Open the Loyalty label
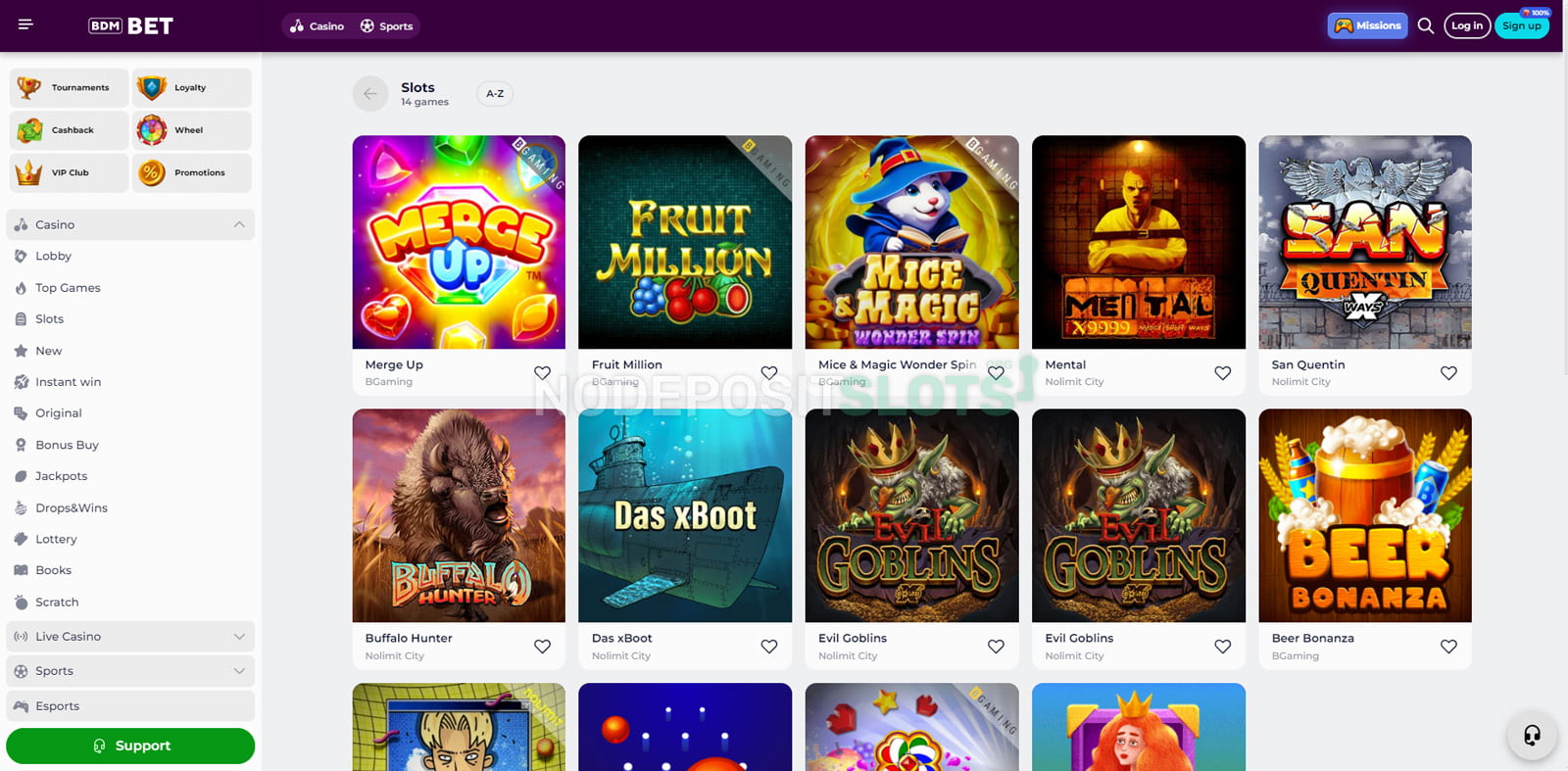1568x771 pixels. tap(190, 87)
